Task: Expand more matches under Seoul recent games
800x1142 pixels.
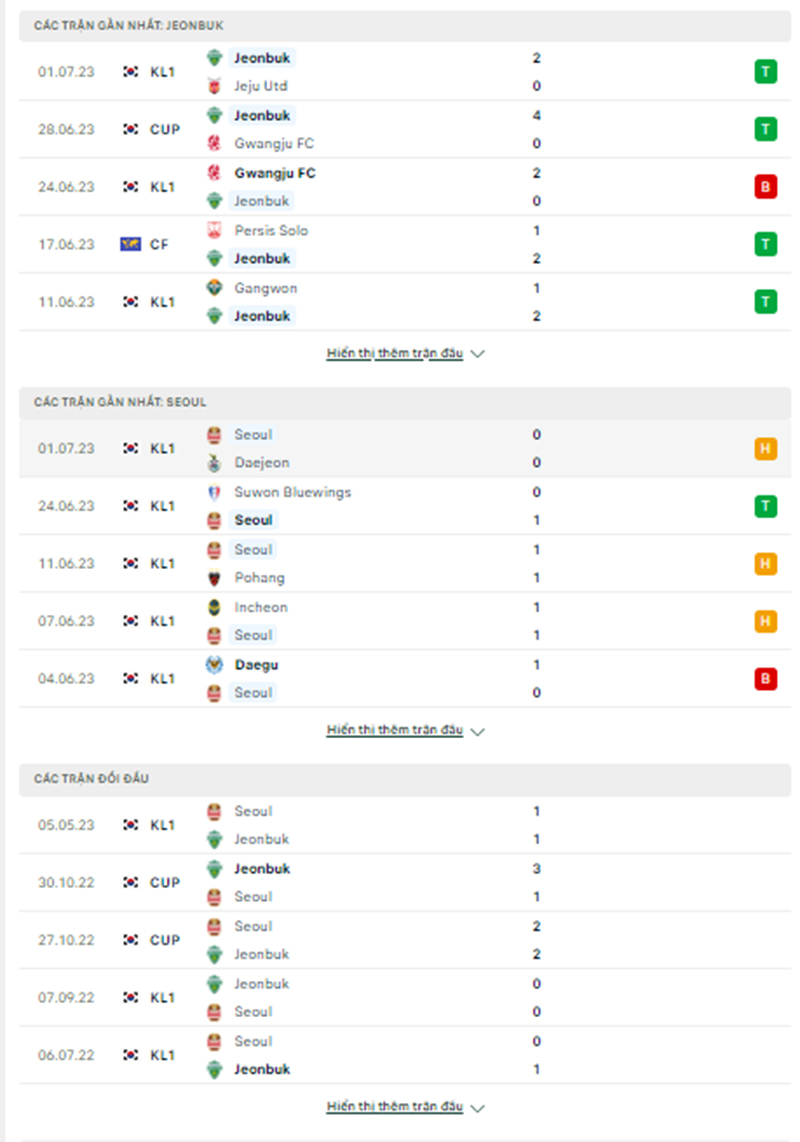Action: pyautogui.click(x=405, y=730)
